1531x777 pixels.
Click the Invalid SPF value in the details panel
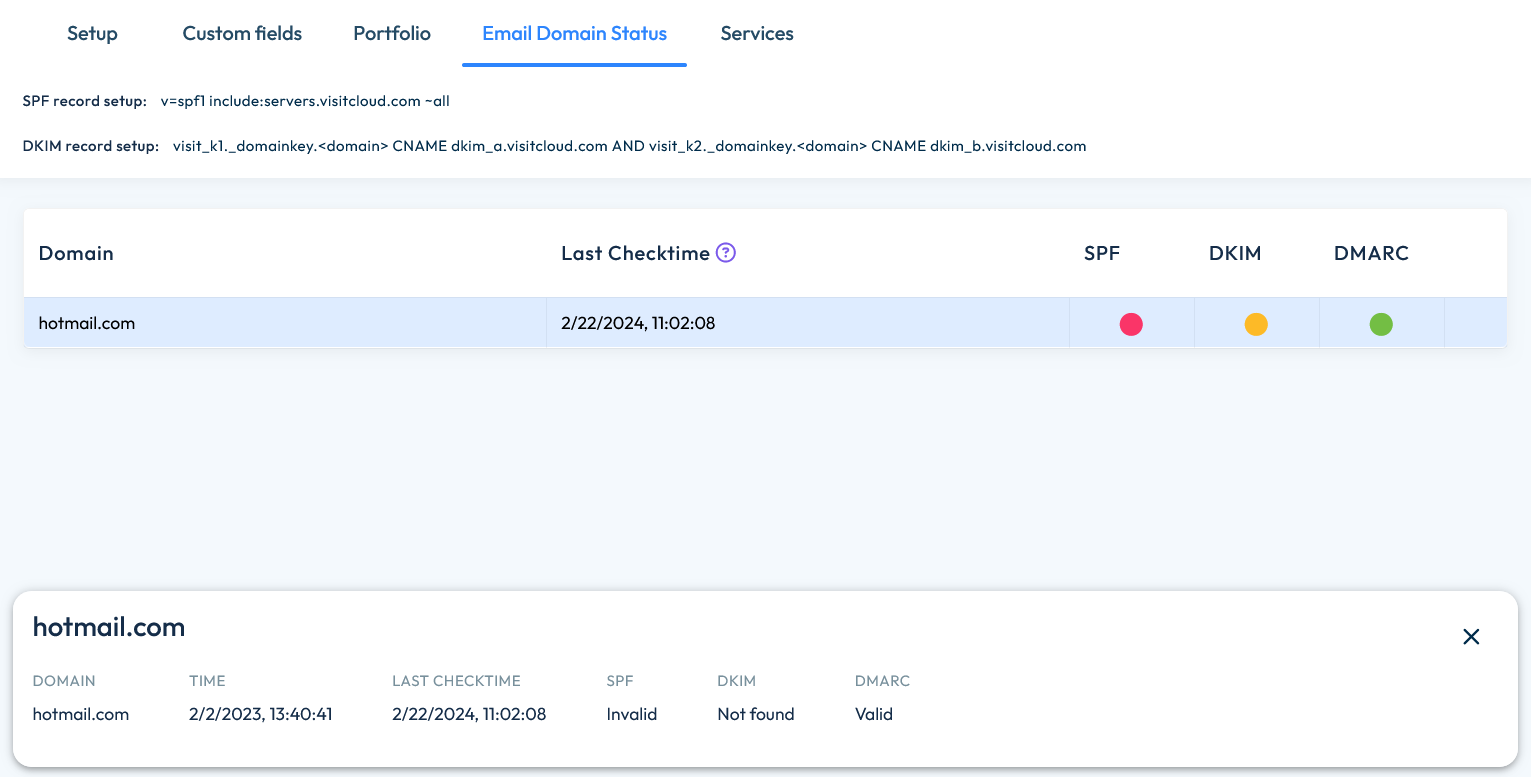631,714
